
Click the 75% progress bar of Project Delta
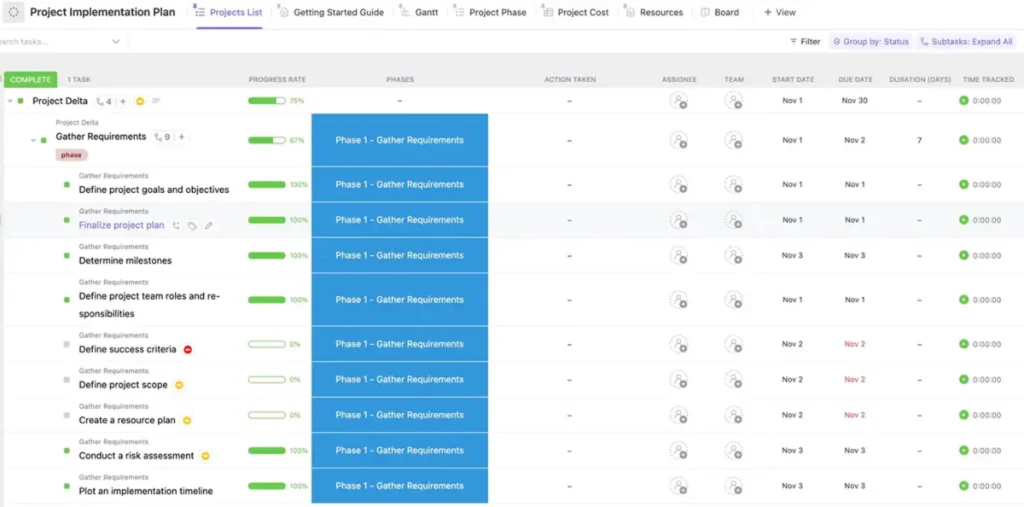[266, 101]
